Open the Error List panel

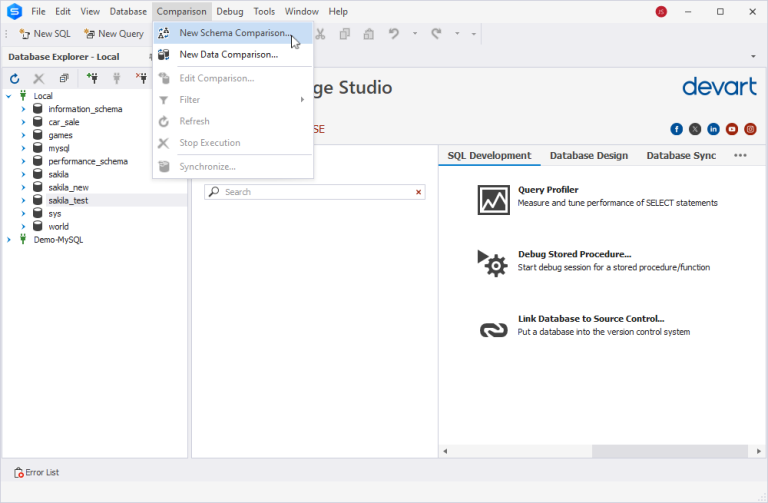37,472
